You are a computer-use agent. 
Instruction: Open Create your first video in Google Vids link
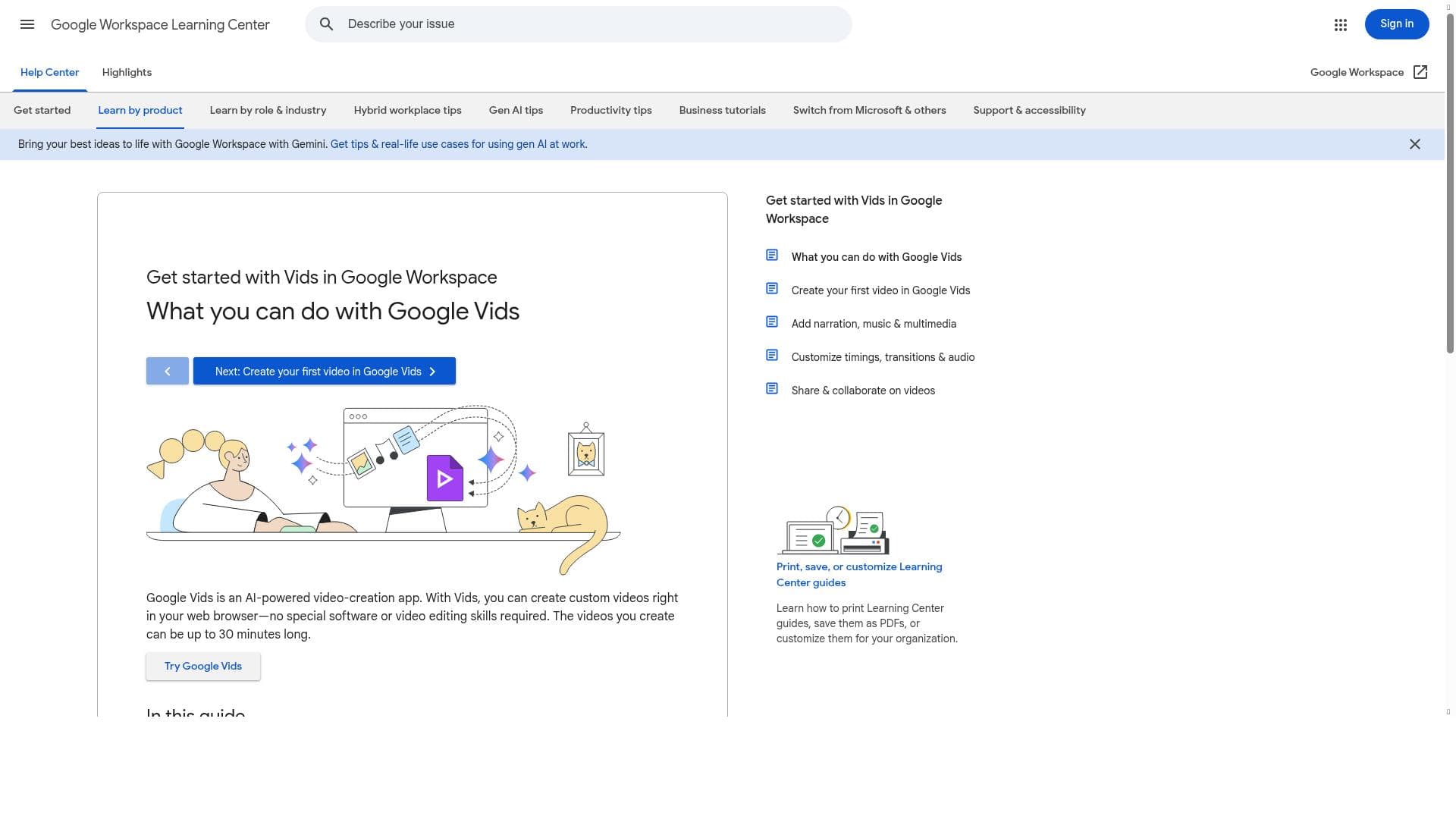pyautogui.click(x=880, y=290)
